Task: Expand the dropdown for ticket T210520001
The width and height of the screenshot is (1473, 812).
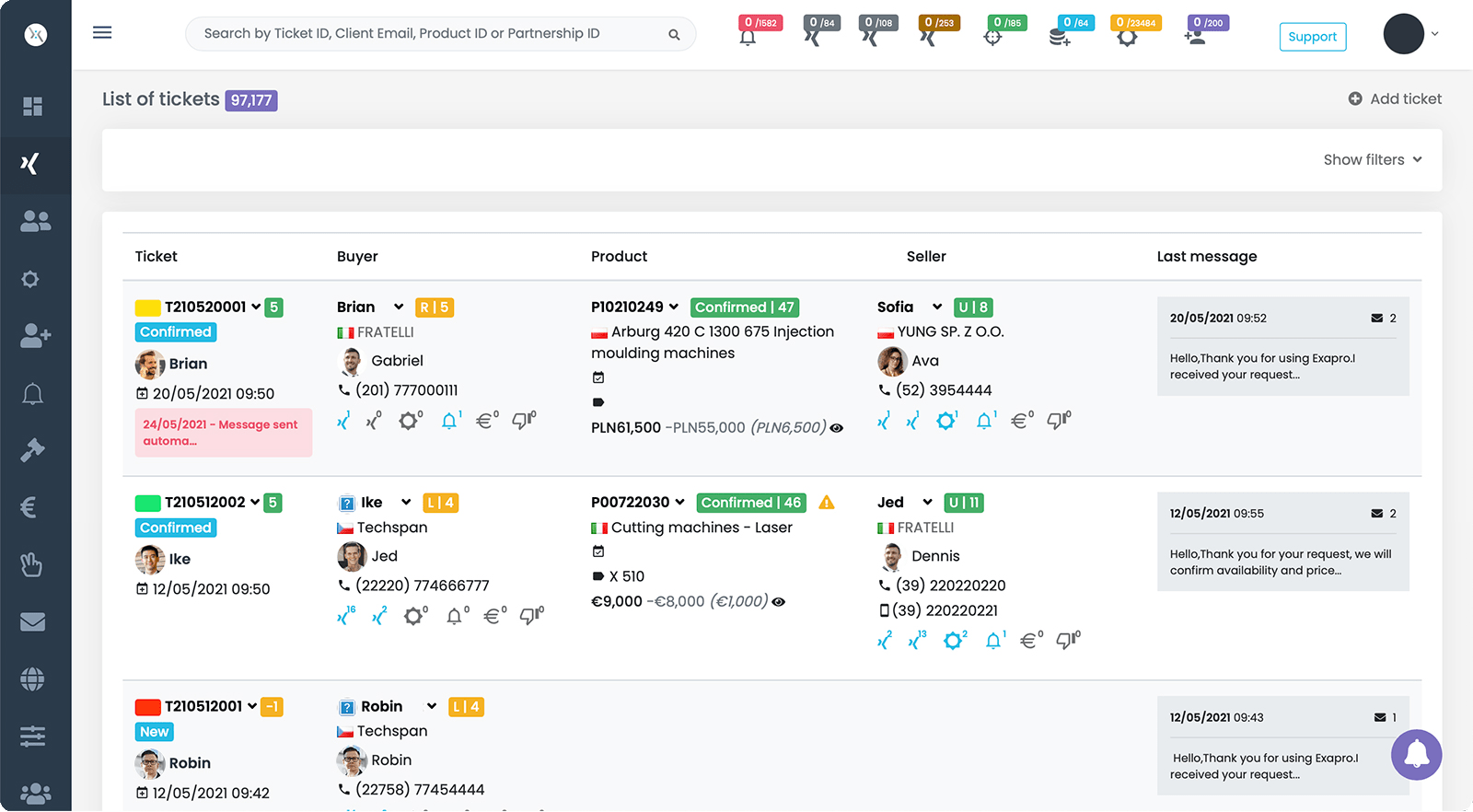Action: tap(255, 307)
